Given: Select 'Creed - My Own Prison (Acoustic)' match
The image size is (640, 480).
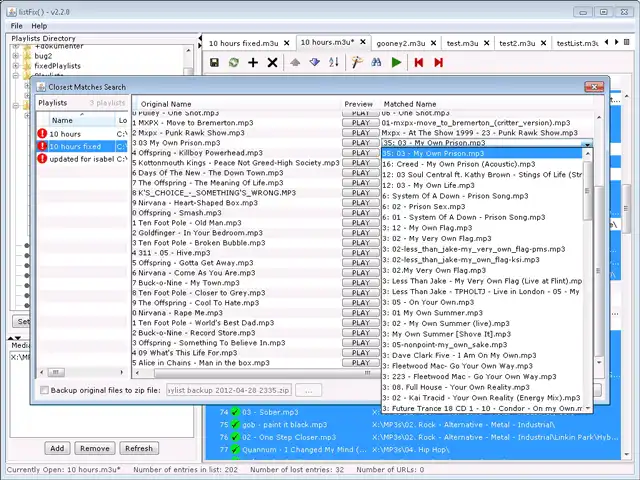Looking at the screenshot, I should coord(482,164).
